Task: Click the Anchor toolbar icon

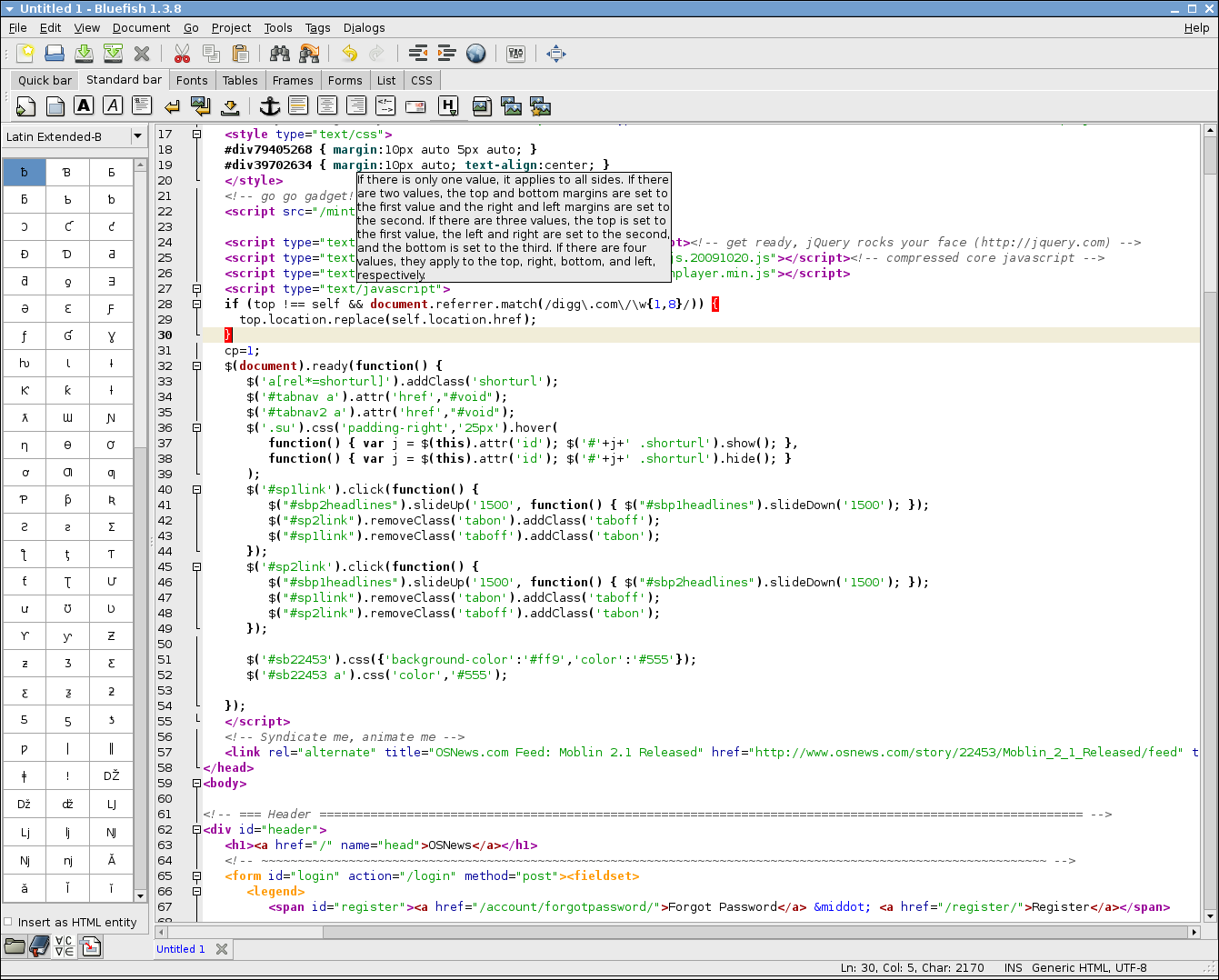Action: pos(270,106)
